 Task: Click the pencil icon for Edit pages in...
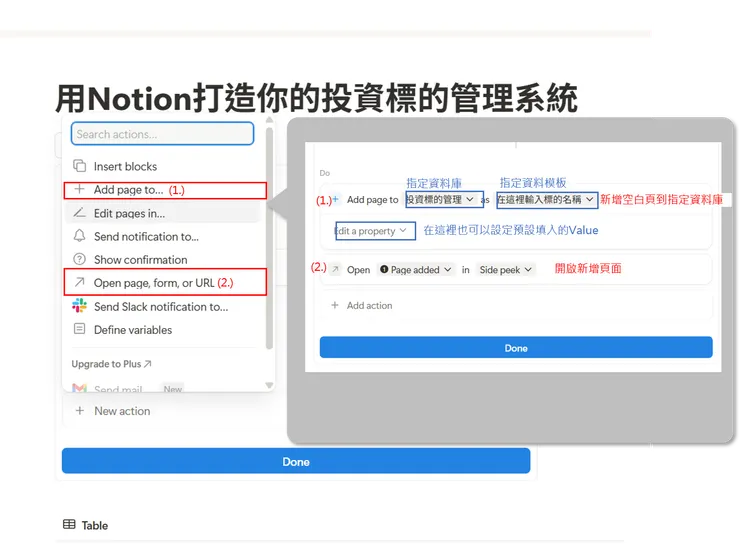pyautogui.click(x=79, y=213)
